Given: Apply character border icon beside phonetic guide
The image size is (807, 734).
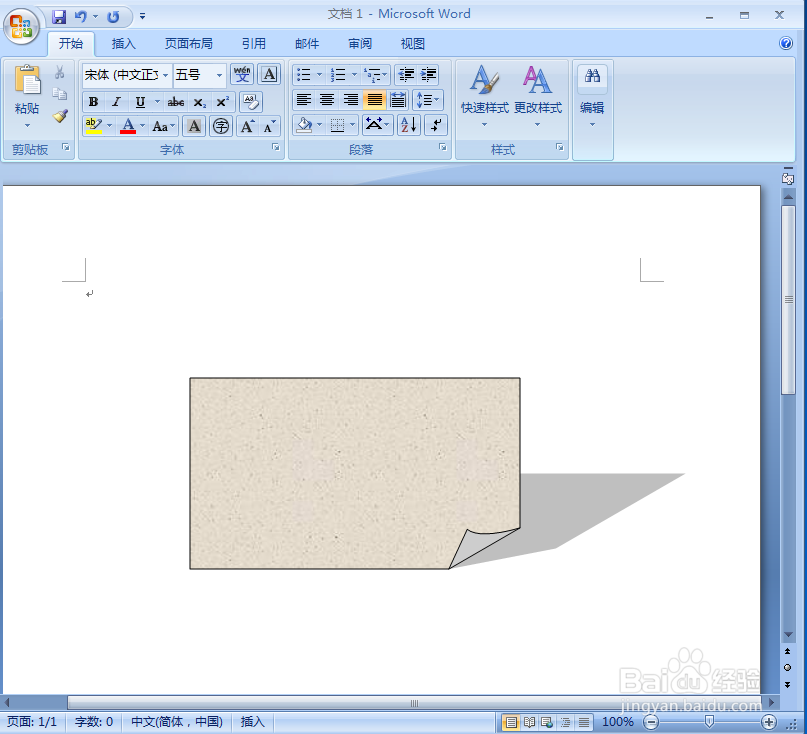Looking at the screenshot, I should (269, 75).
